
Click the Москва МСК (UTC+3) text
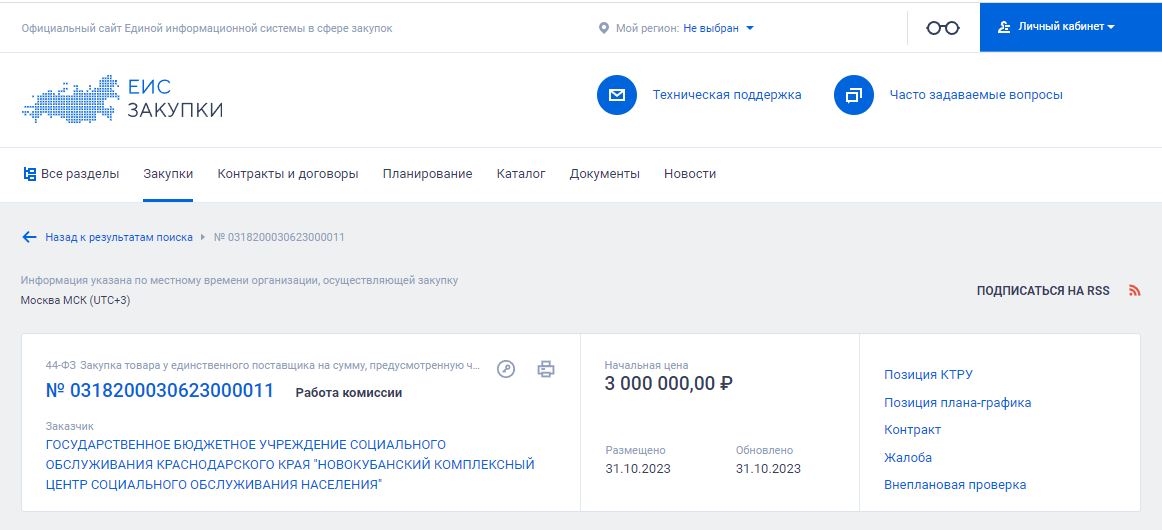(76, 300)
